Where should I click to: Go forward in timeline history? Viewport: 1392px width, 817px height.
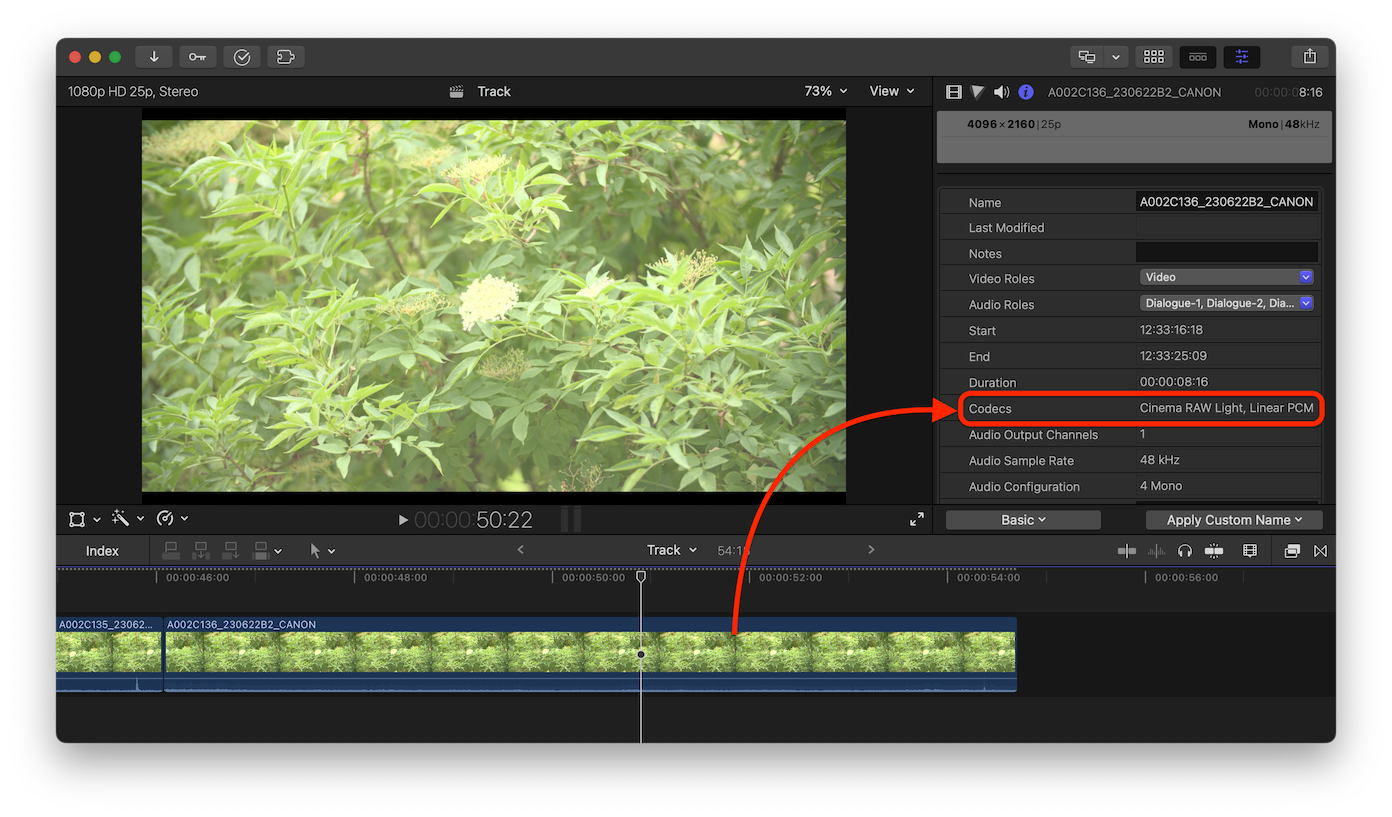(x=871, y=550)
